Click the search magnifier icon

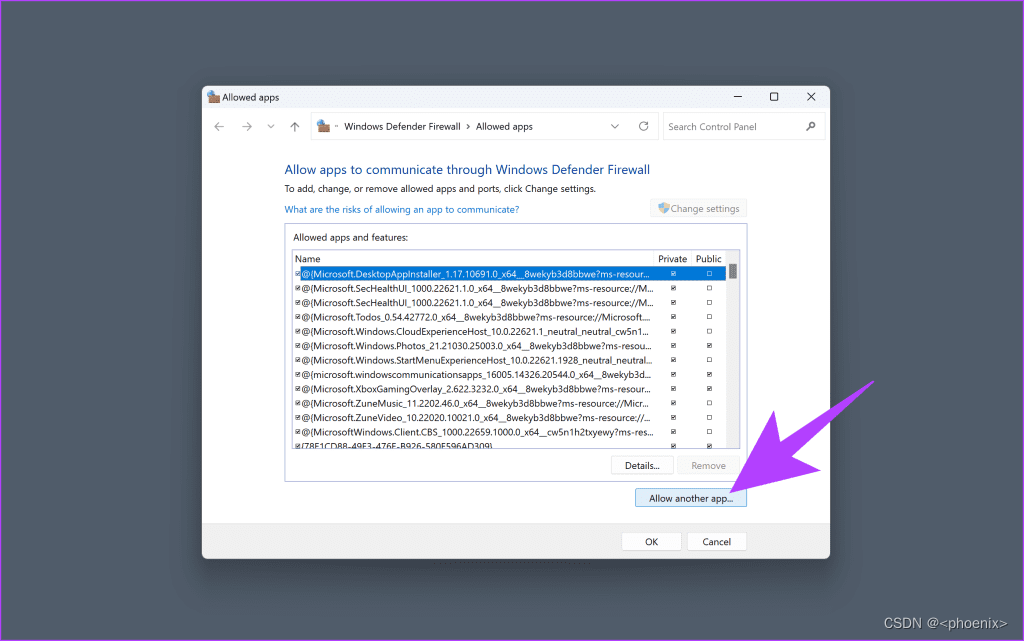[810, 126]
